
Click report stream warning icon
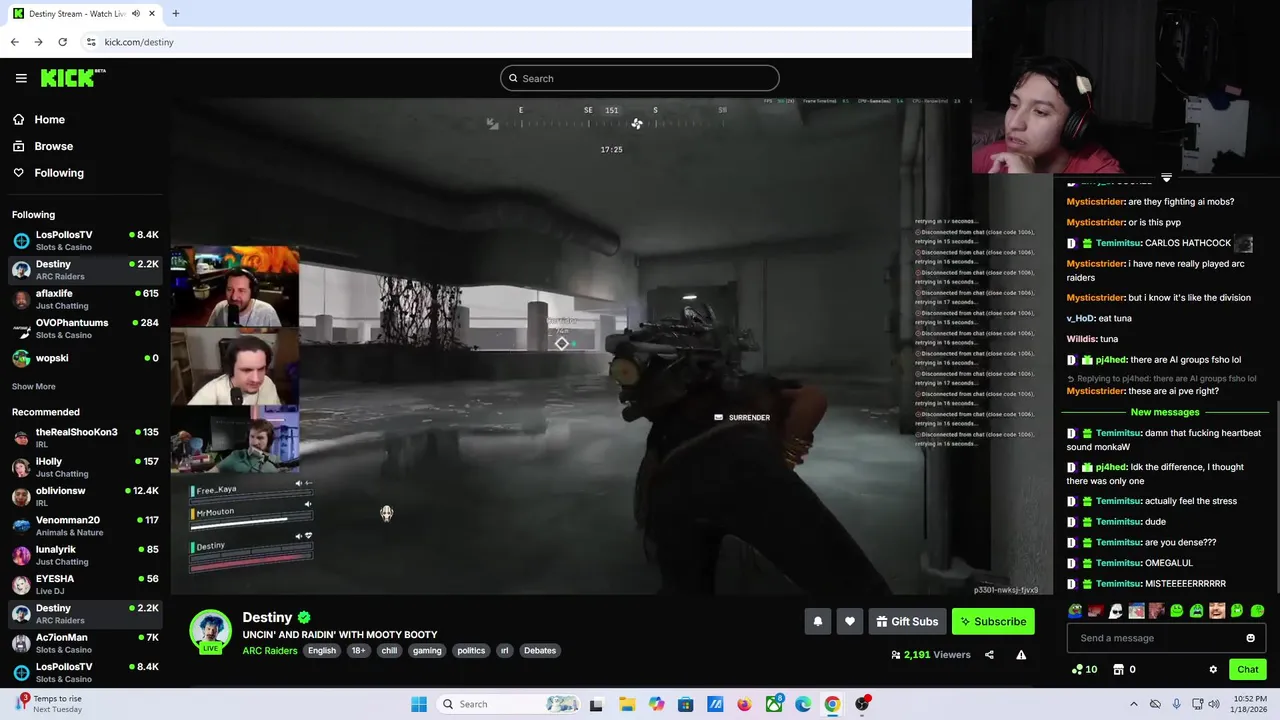click(1021, 655)
